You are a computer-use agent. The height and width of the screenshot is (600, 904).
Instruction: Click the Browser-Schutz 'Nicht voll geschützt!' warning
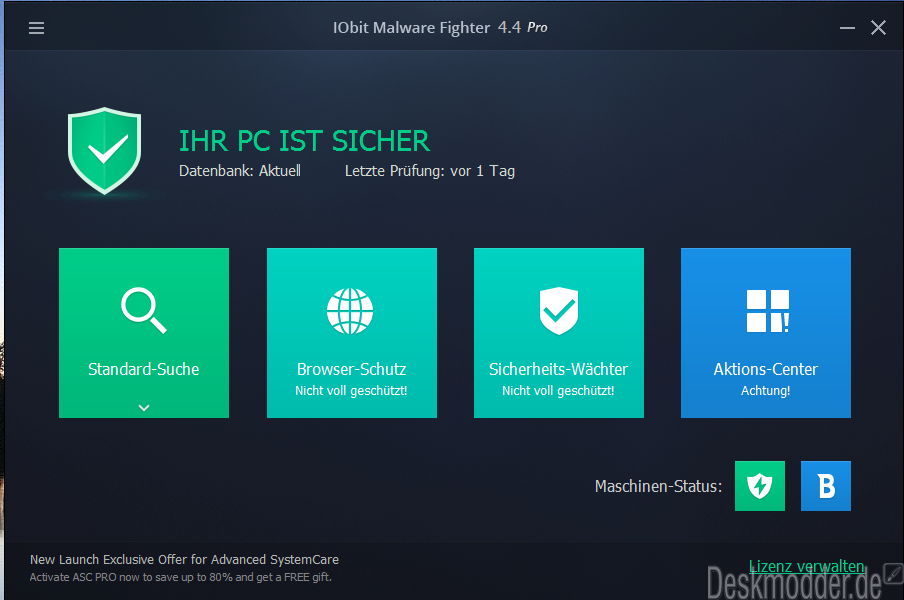[x=351, y=391]
